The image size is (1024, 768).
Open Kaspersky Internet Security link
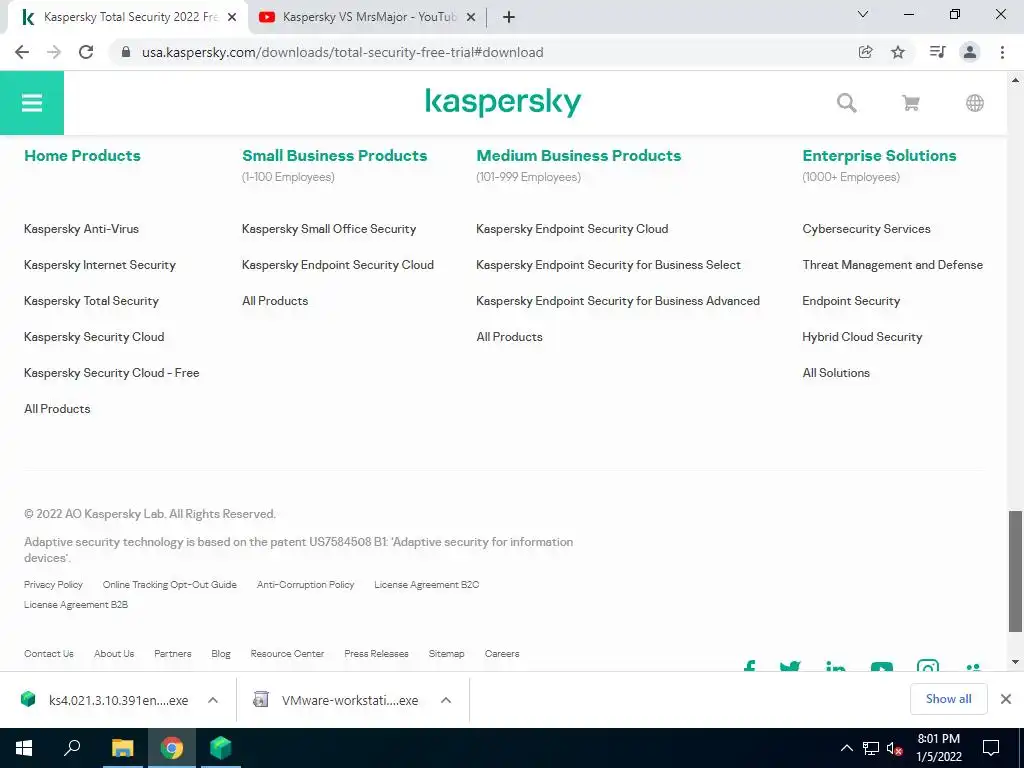coord(99,264)
